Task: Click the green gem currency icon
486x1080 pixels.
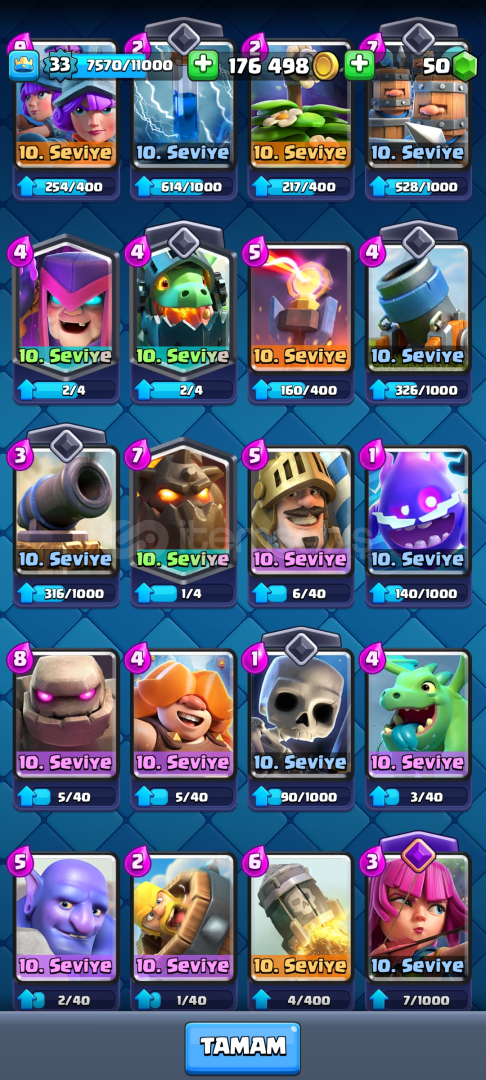Action: tap(465, 66)
